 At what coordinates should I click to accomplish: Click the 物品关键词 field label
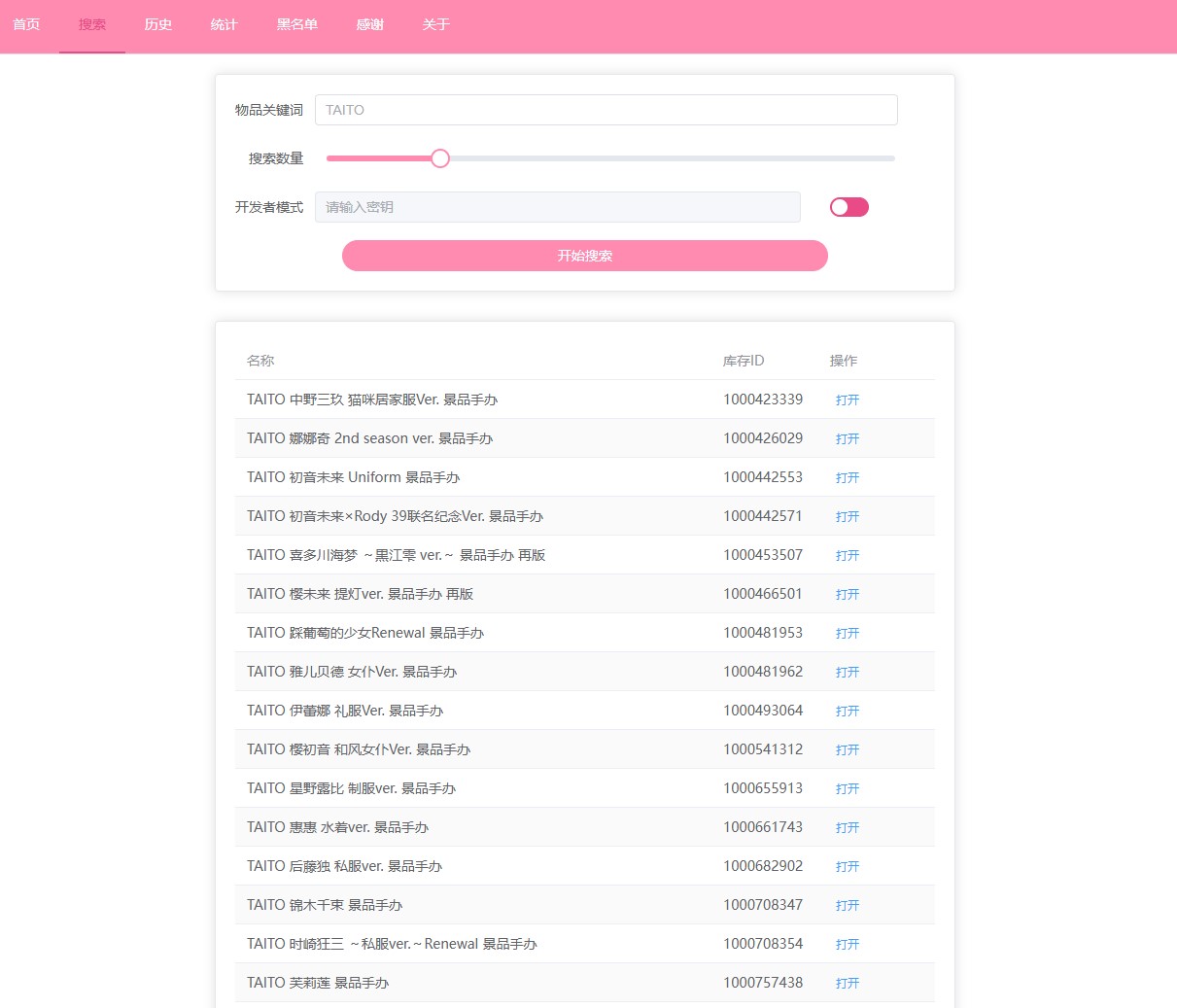coord(269,110)
